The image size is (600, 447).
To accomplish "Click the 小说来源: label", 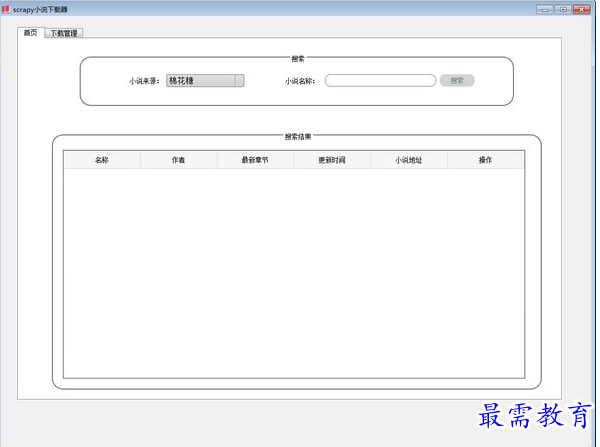I will coord(144,81).
